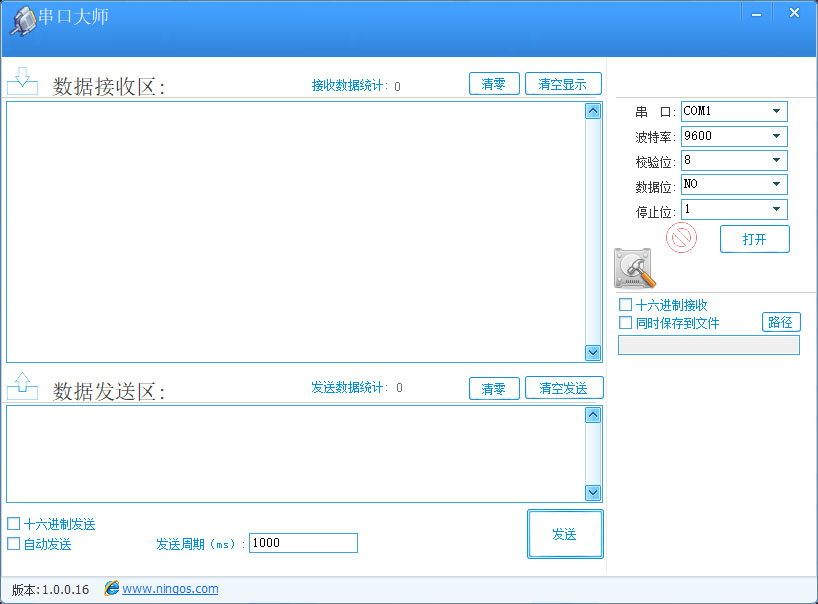Enable 同时保存到文件 save-to-file option
This screenshot has height=604, width=818.
[x=626, y=321]
